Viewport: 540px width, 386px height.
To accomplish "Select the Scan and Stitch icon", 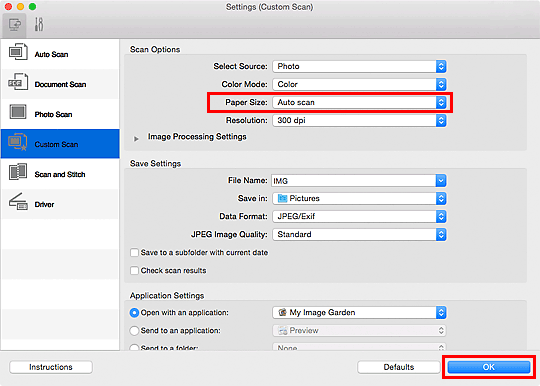I will click(18, 172).
